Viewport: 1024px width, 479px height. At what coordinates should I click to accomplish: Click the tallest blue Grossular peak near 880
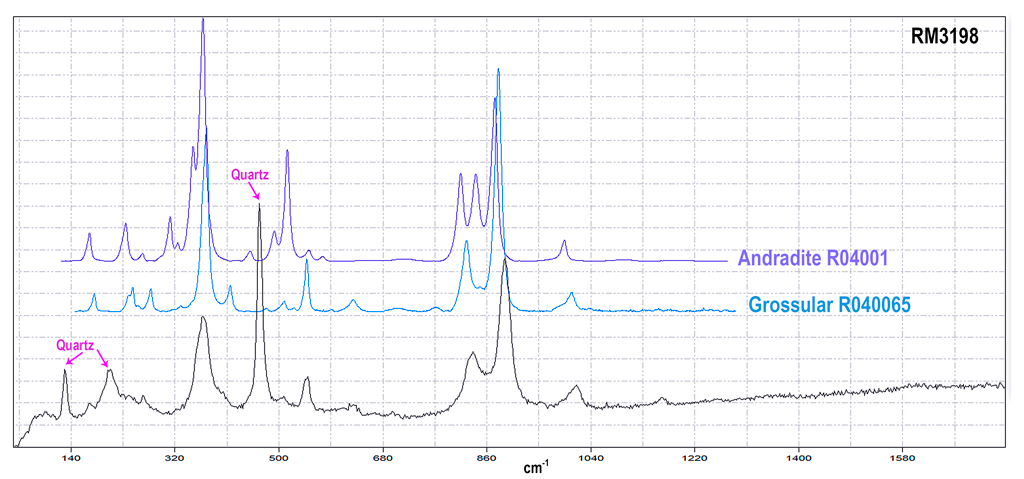coord(498,70)
